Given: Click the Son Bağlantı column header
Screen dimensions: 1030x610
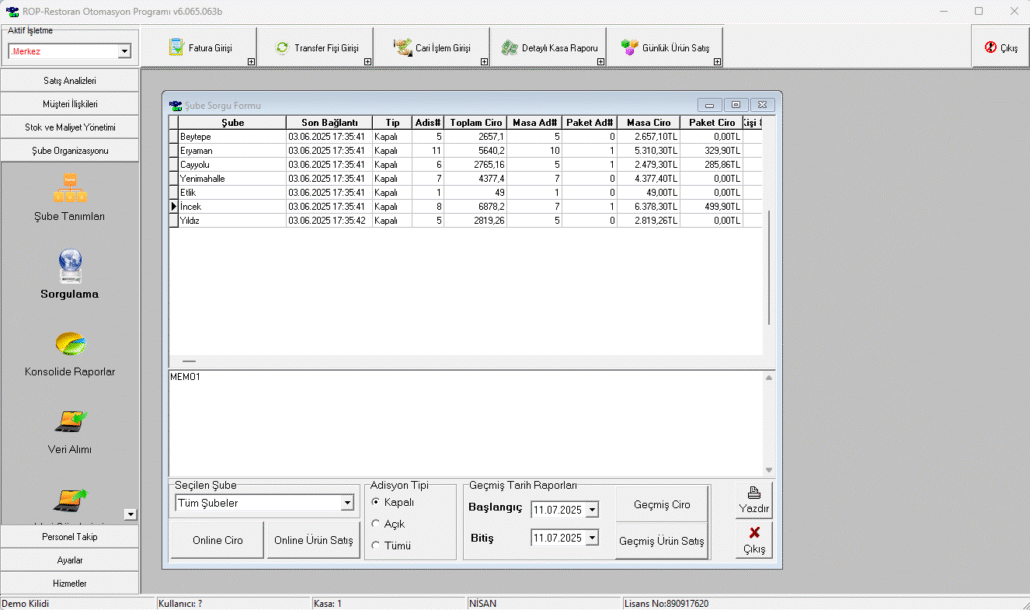Looking at the screenshot, I should [x=329, y=123].
